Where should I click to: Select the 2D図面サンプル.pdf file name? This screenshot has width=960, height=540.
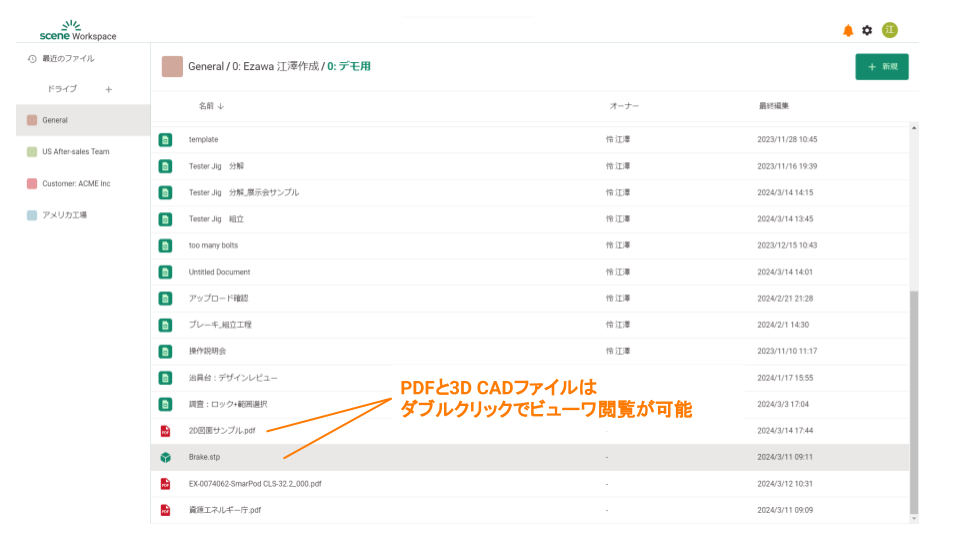[222, 431]
